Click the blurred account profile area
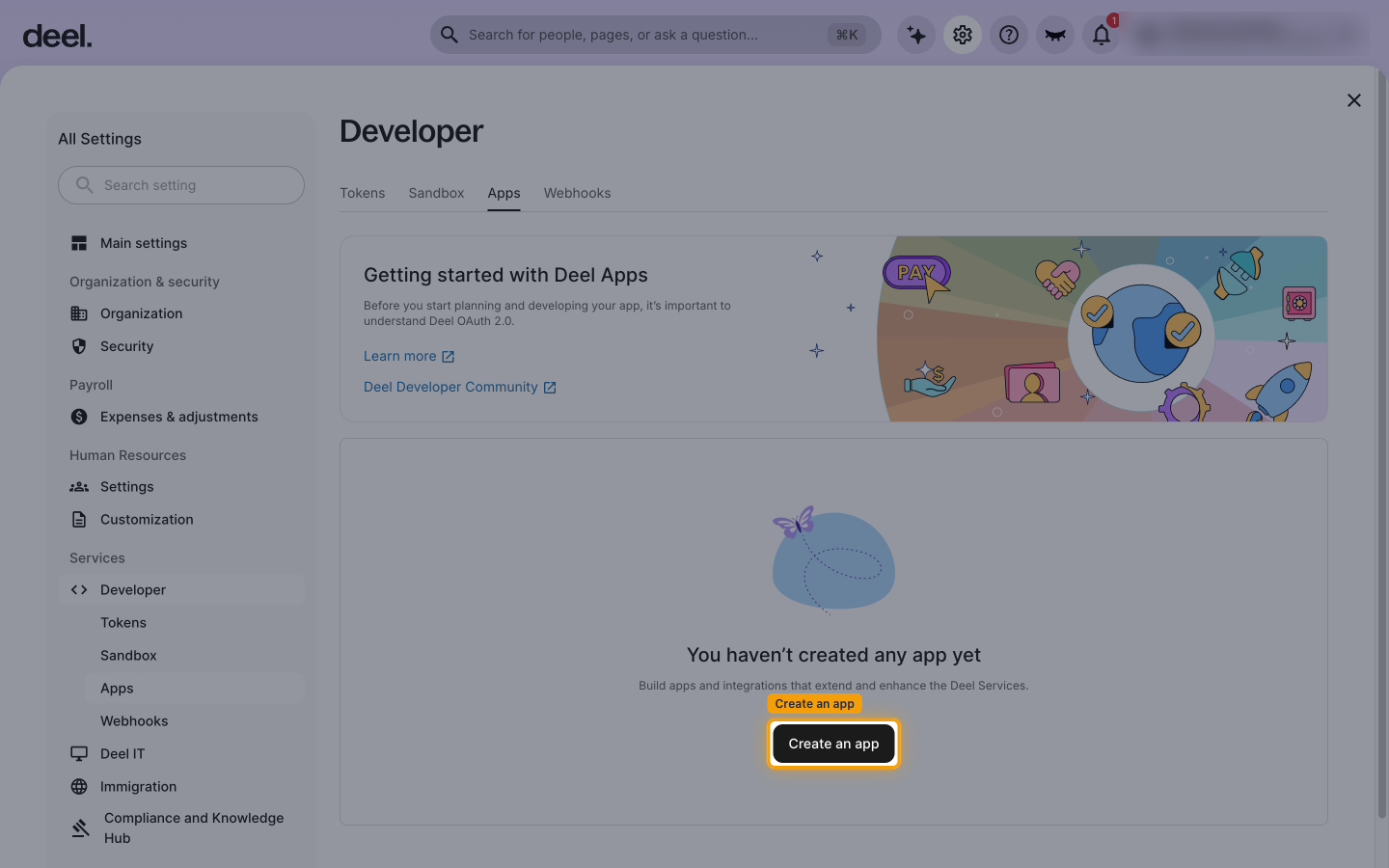1389x868 pixels. click(x=1250, y=35)
